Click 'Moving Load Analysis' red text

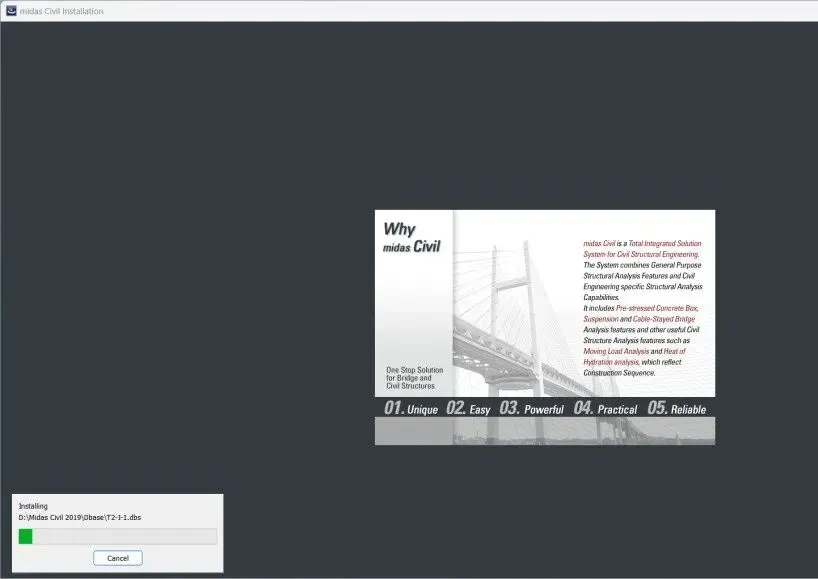click(x=616, y=352)
